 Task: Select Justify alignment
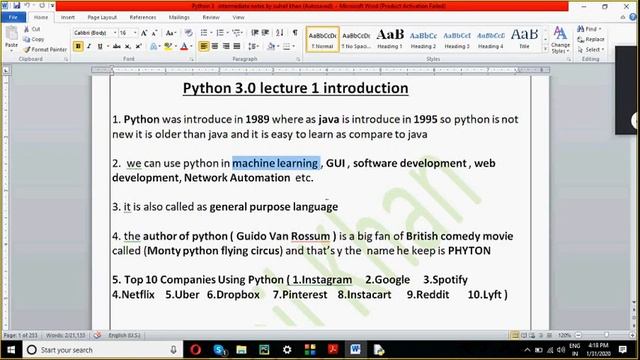237,46
